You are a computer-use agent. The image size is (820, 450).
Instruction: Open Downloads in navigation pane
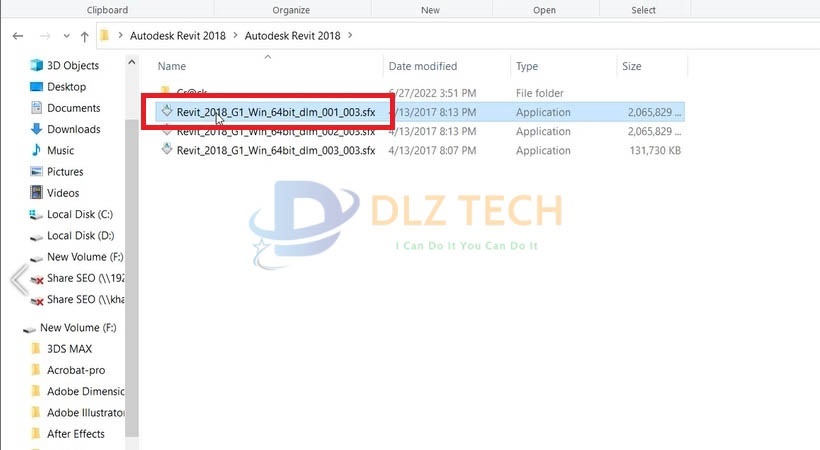[x=74, y=129]
